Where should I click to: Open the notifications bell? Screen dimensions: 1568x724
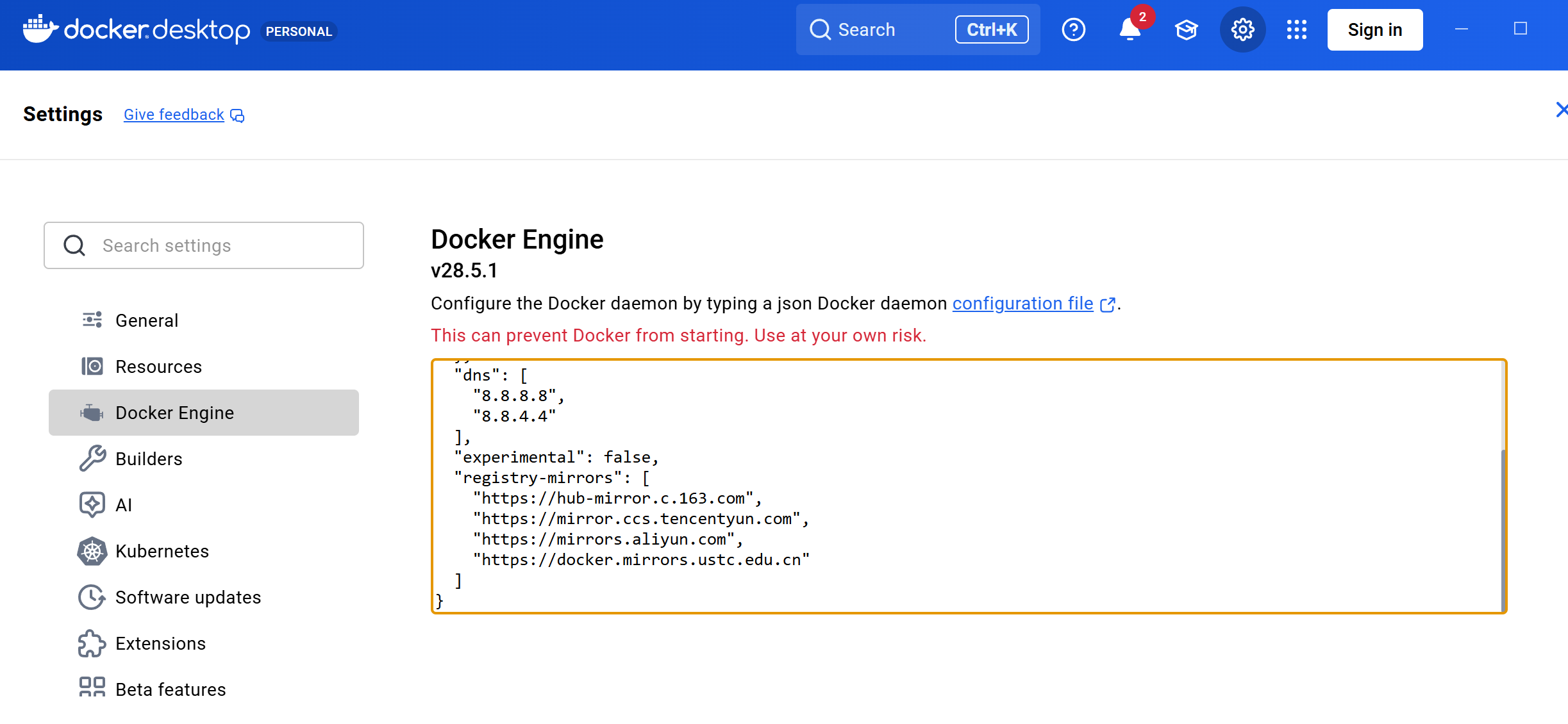click(1130, 29)
